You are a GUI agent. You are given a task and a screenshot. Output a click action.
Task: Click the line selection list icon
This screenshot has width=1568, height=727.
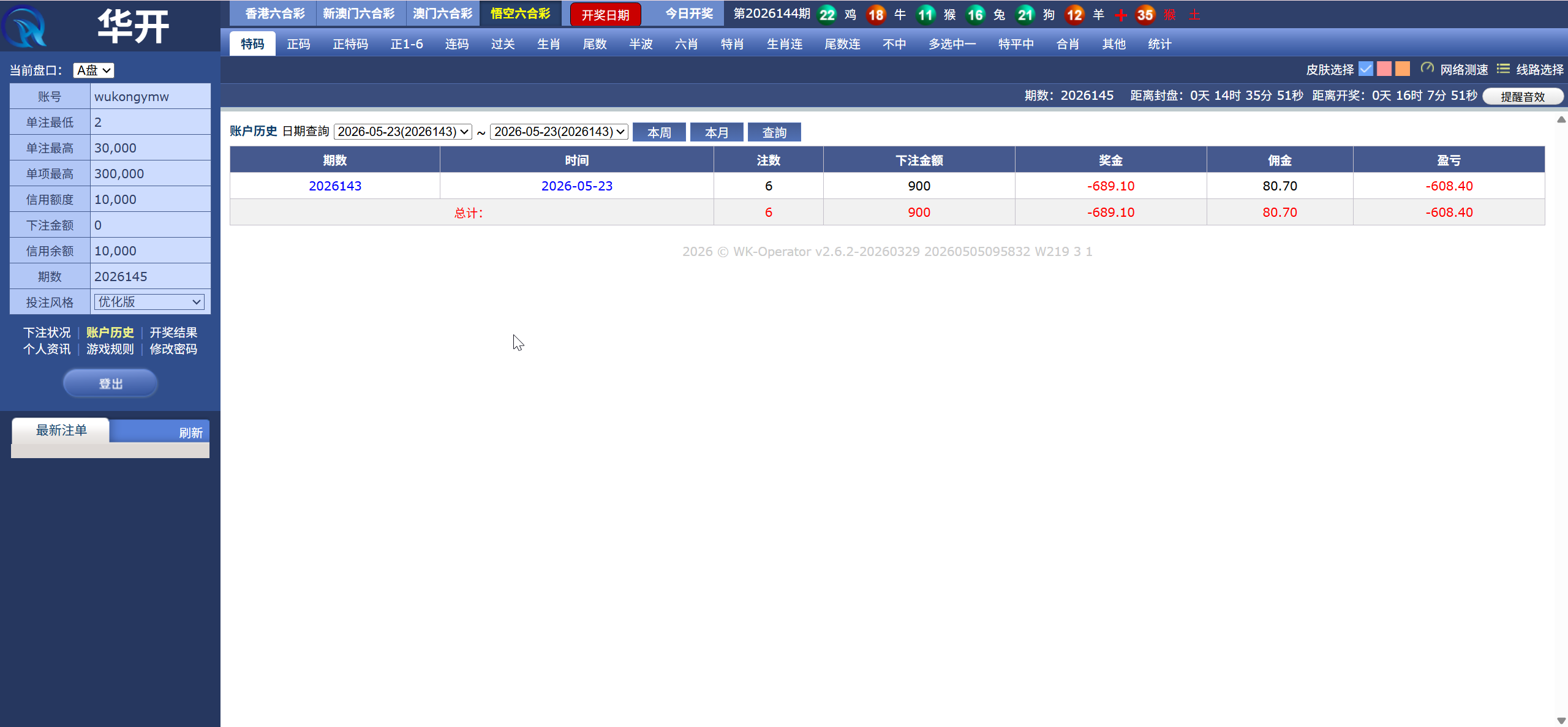[x=1503, y=69]
